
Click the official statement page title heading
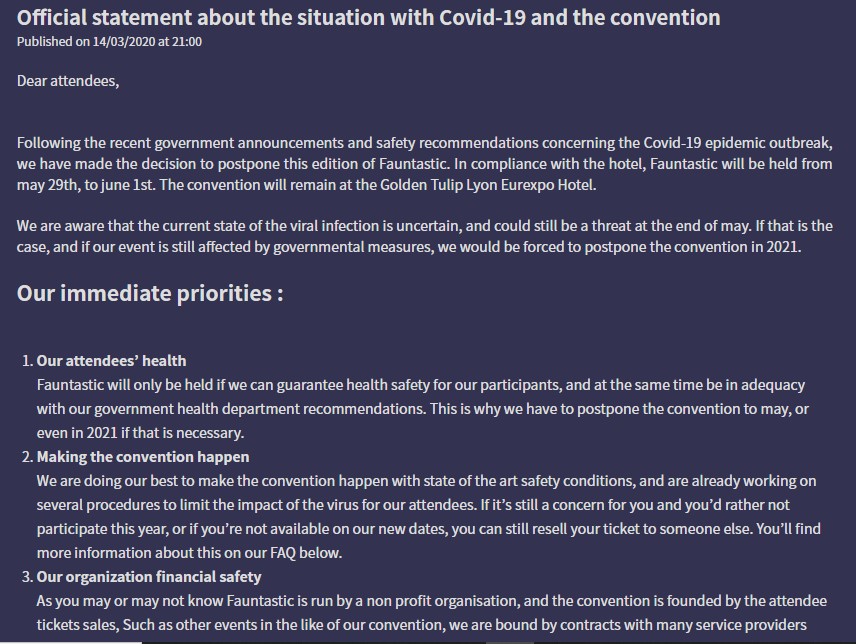368,17
